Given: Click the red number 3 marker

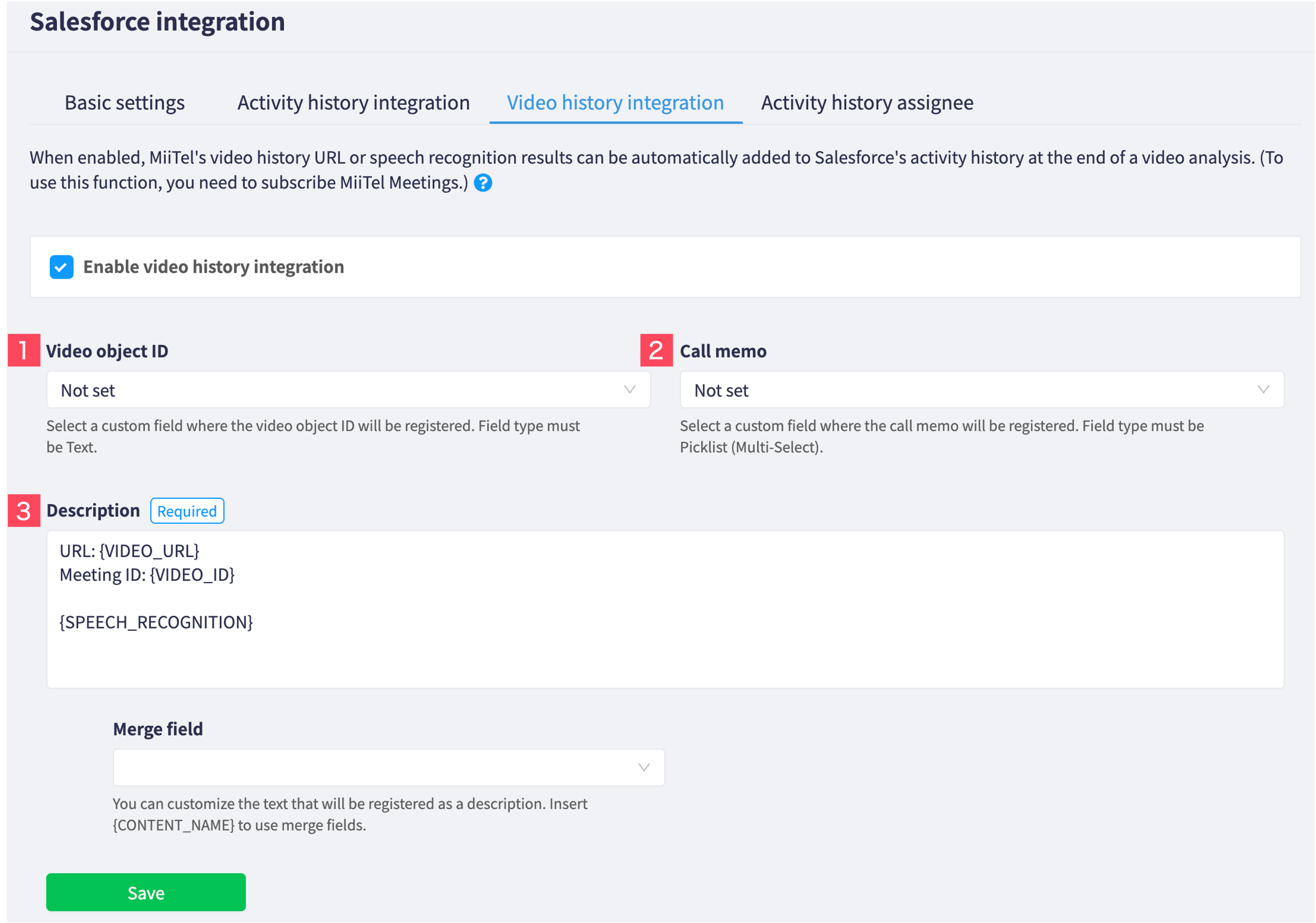Looking at the screenshot, I should tap(23, 511).
